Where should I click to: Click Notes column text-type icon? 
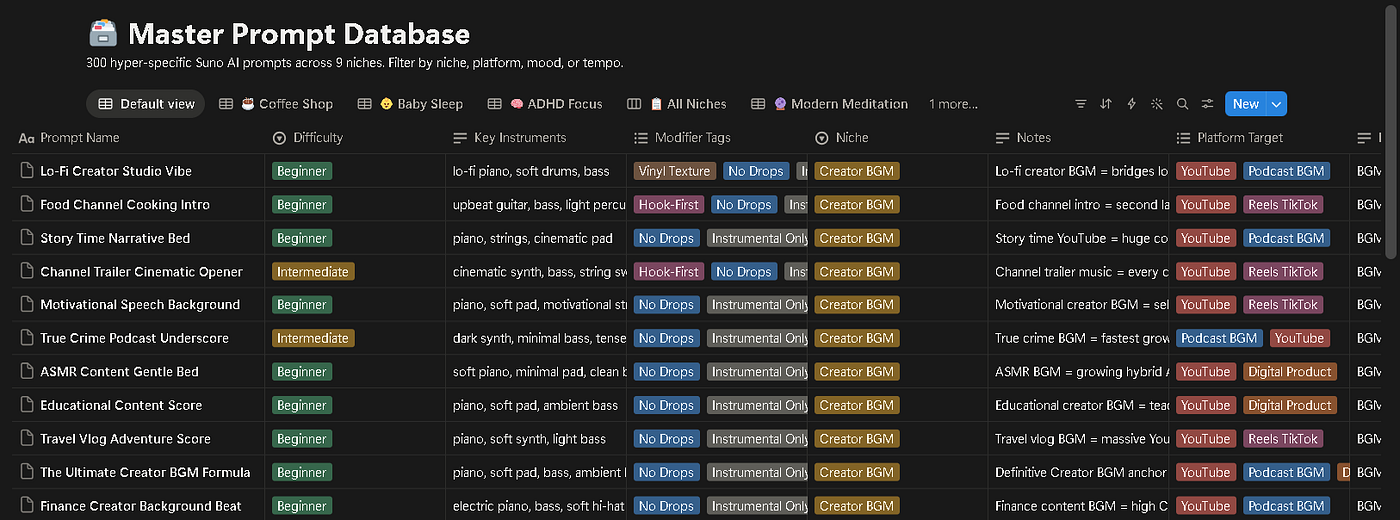click(1003, 138)
